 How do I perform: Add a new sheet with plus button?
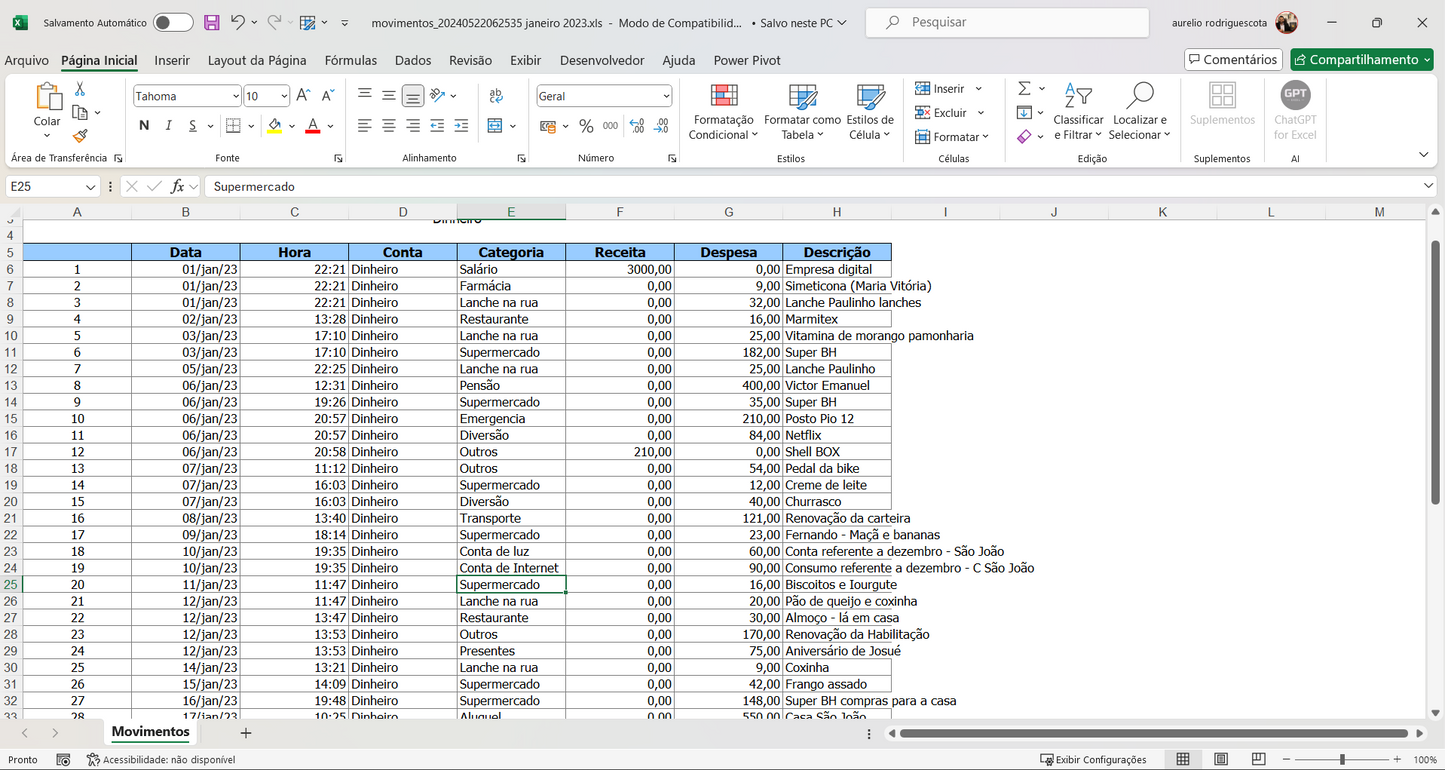click(x=245, y=732)
